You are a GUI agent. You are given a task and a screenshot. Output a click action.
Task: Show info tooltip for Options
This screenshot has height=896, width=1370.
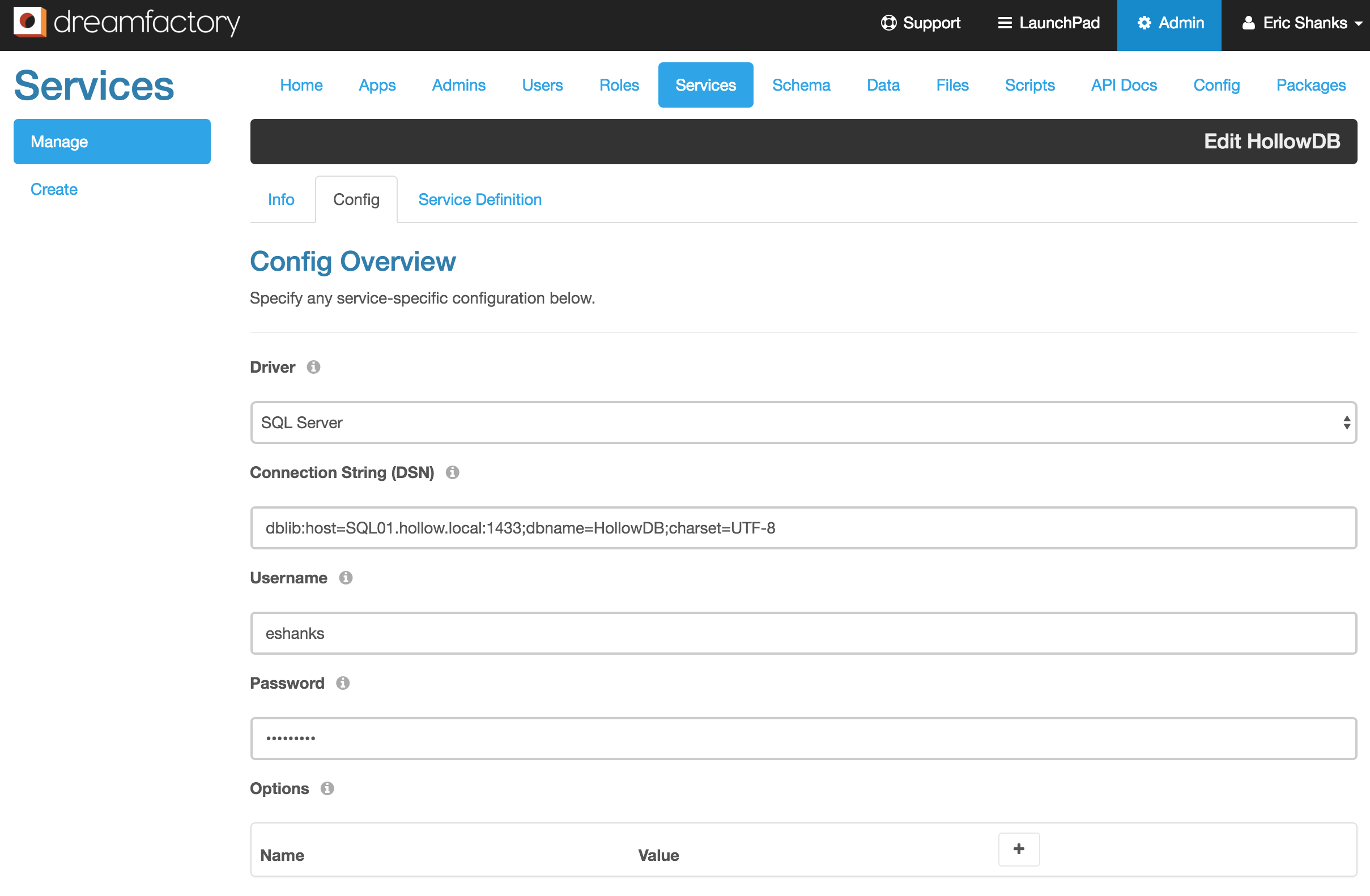click(327, 788)
